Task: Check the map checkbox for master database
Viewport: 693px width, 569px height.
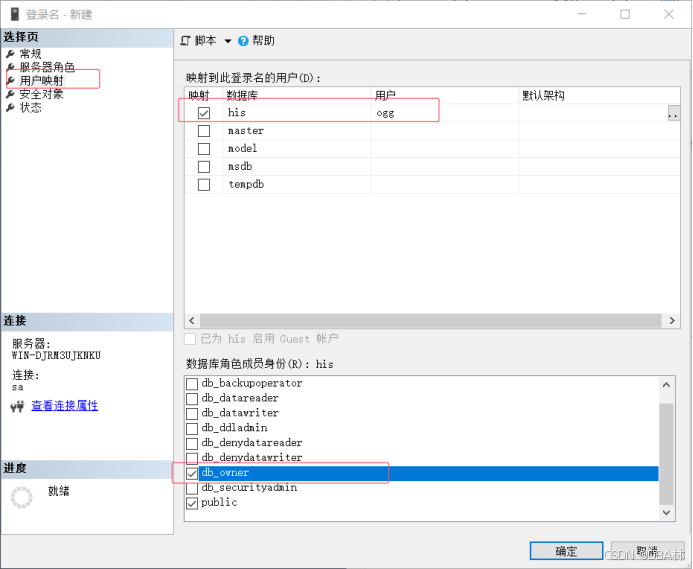Action: (204, 131)
